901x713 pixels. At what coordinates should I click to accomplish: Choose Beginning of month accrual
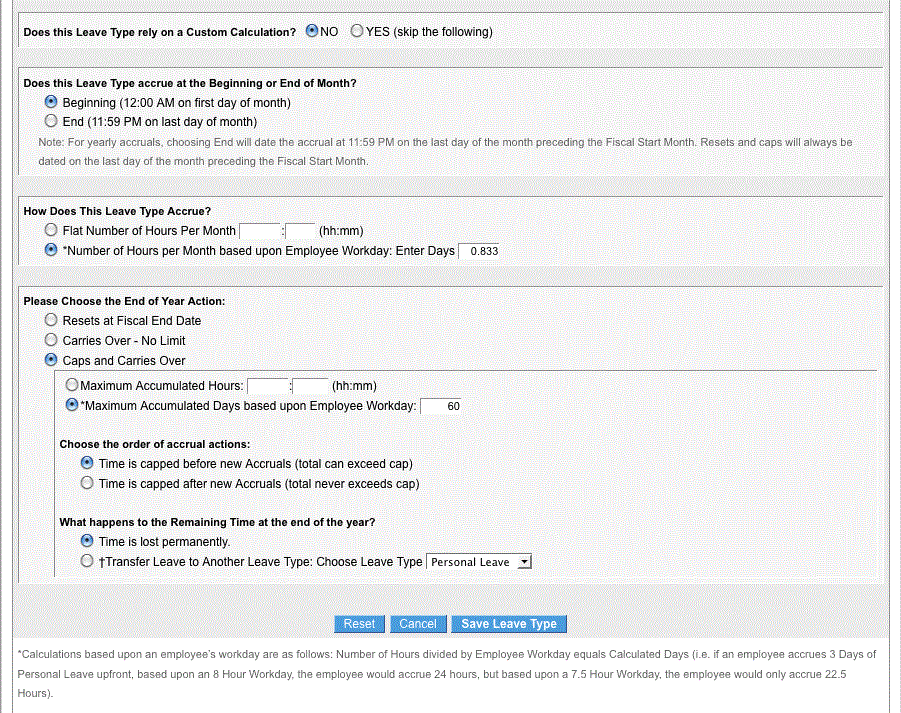pyautogui.click(x=51, y=102)
